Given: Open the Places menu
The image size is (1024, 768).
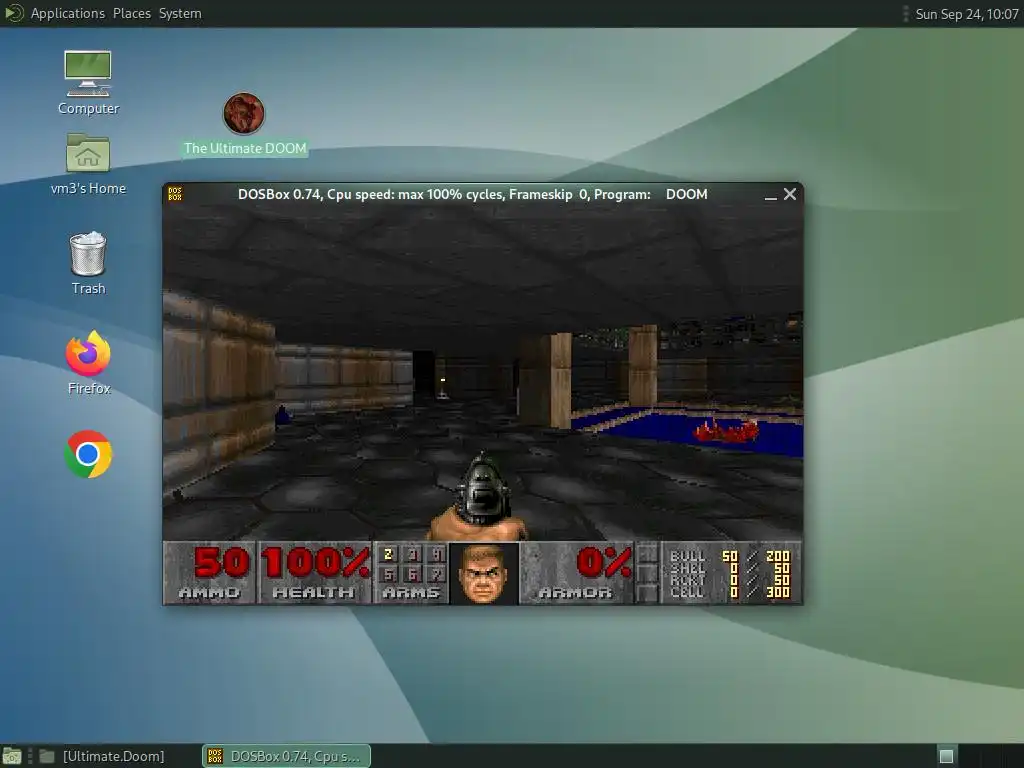Looking at the screenshot, I should [131, 13].
